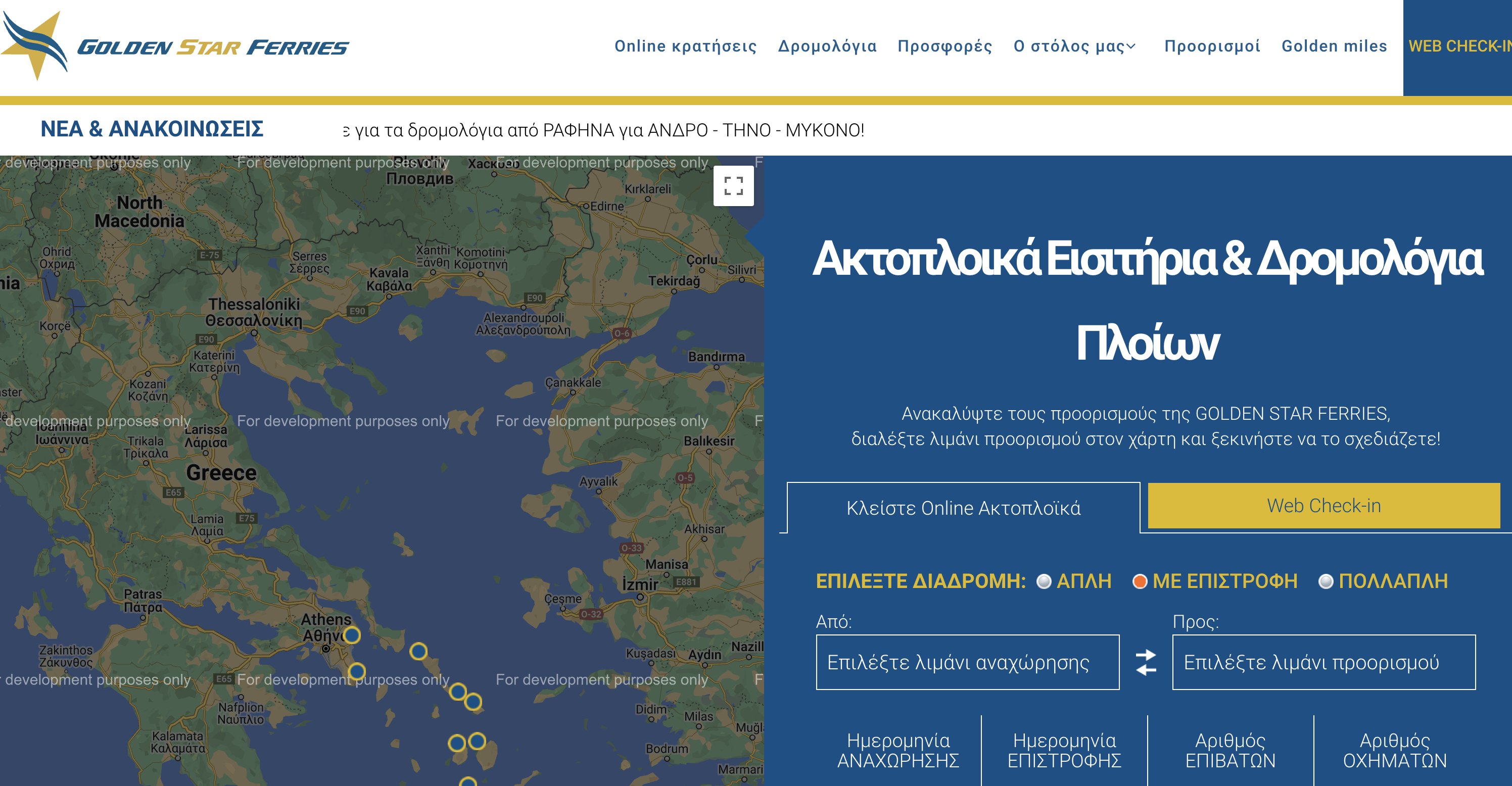Open the departure port dropdown
The image size is (1512, 786).
point(967,662)
